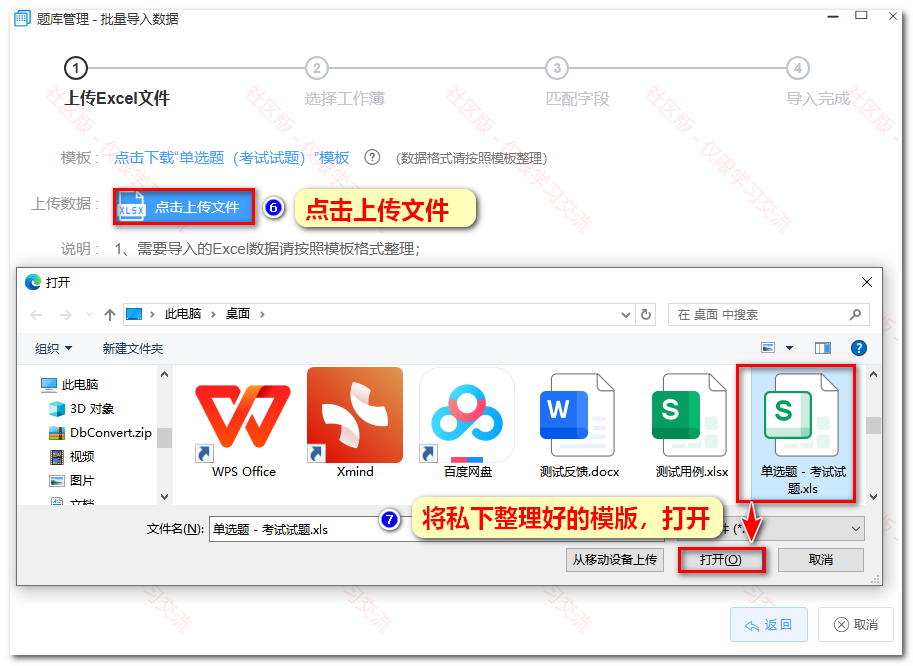Screen dimensions: 913x666
Task: Select the 单选题 - 考试试题.xls file
Action: tap(803, 433)
